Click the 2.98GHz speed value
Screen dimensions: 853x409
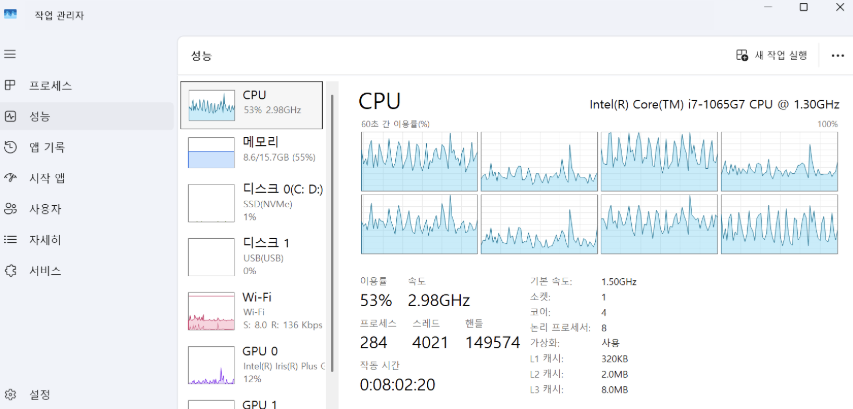tap(438, 300)
